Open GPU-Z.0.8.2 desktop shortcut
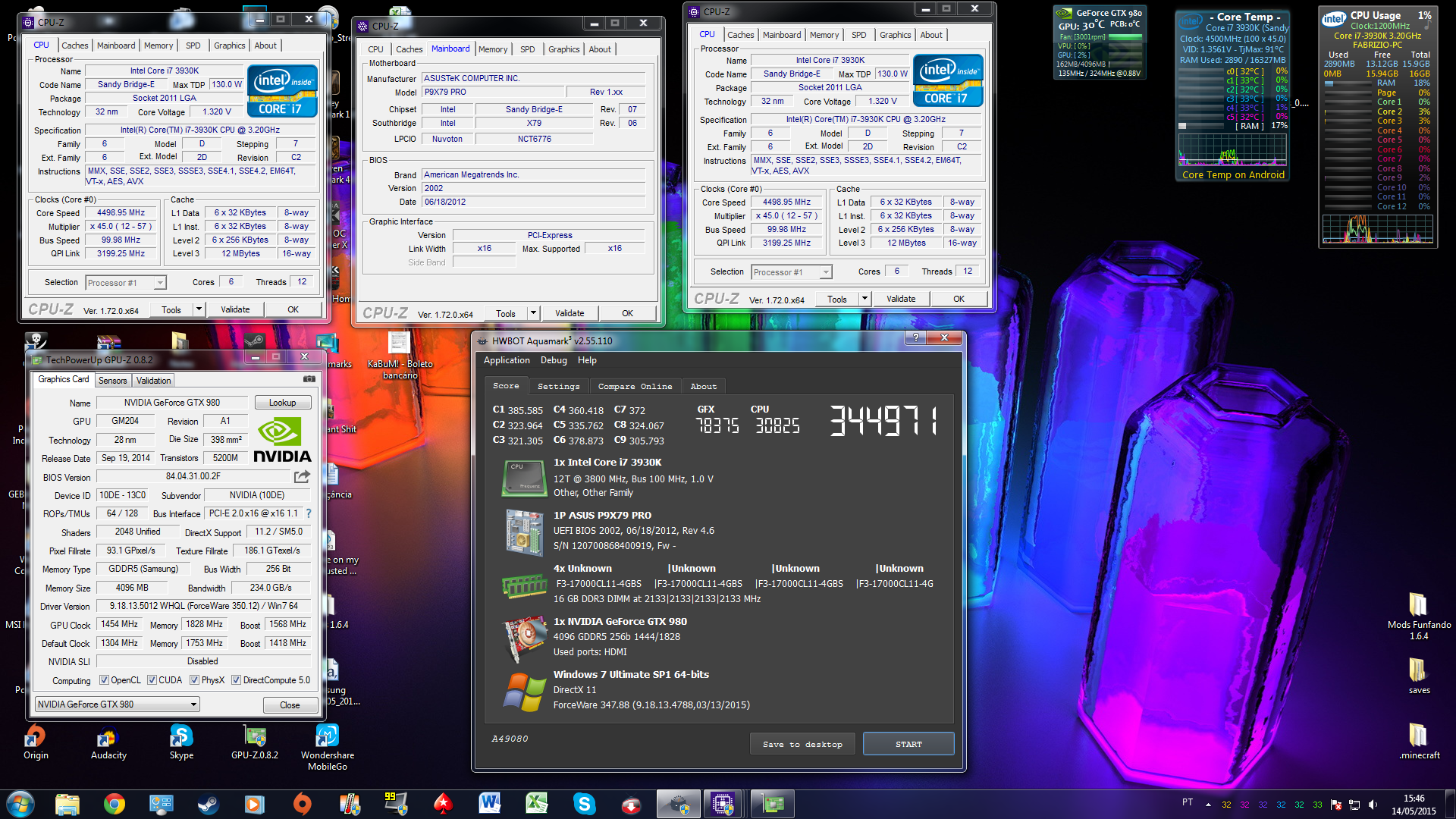The height and width of the screenshot is (819, 1456). (255, 742)
